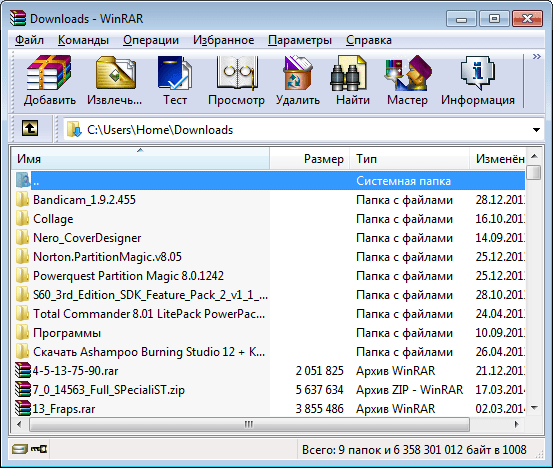Sort by the Тип column header

[x=409, y=158]
